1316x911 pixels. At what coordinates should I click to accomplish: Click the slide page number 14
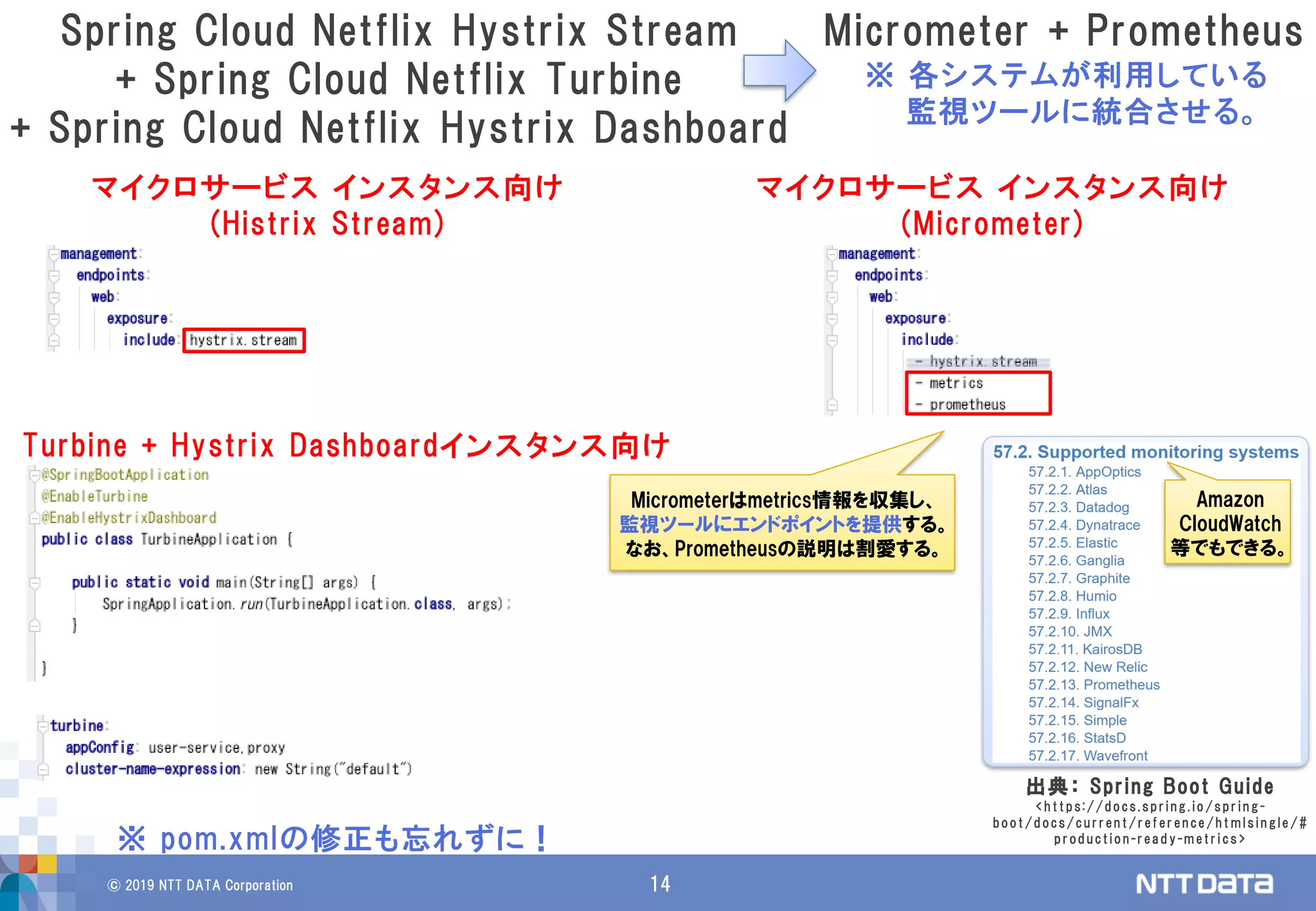pyautogui.click(x=660, y=884)
